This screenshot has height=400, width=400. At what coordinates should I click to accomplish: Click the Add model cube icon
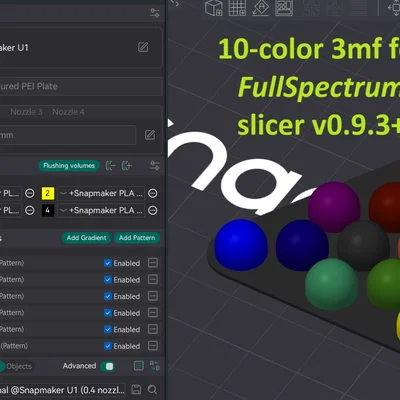pyautogui.click(x=214, y=8)
